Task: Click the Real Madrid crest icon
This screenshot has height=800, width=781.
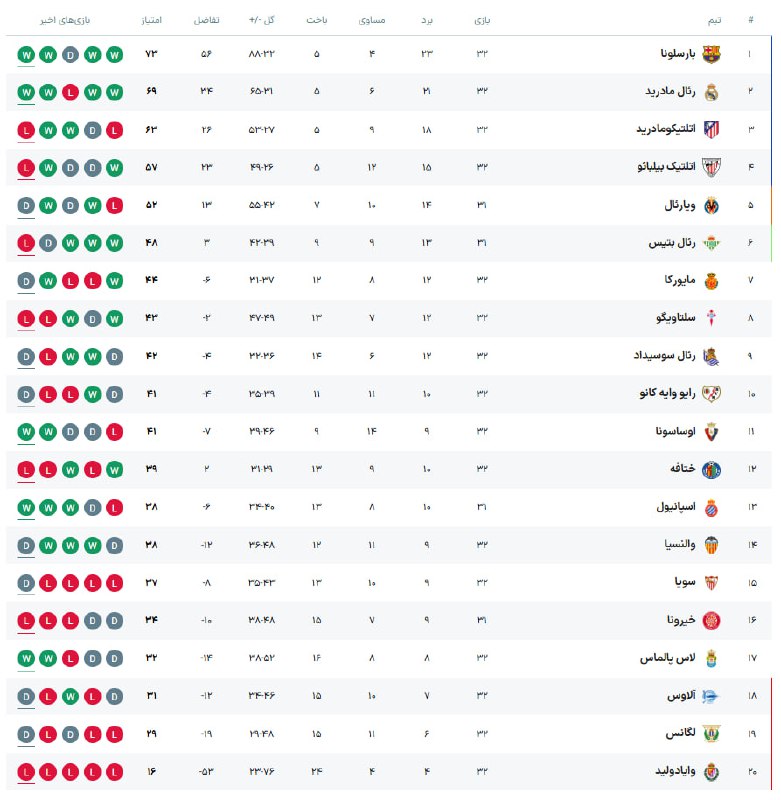Action: pos(711,92)
